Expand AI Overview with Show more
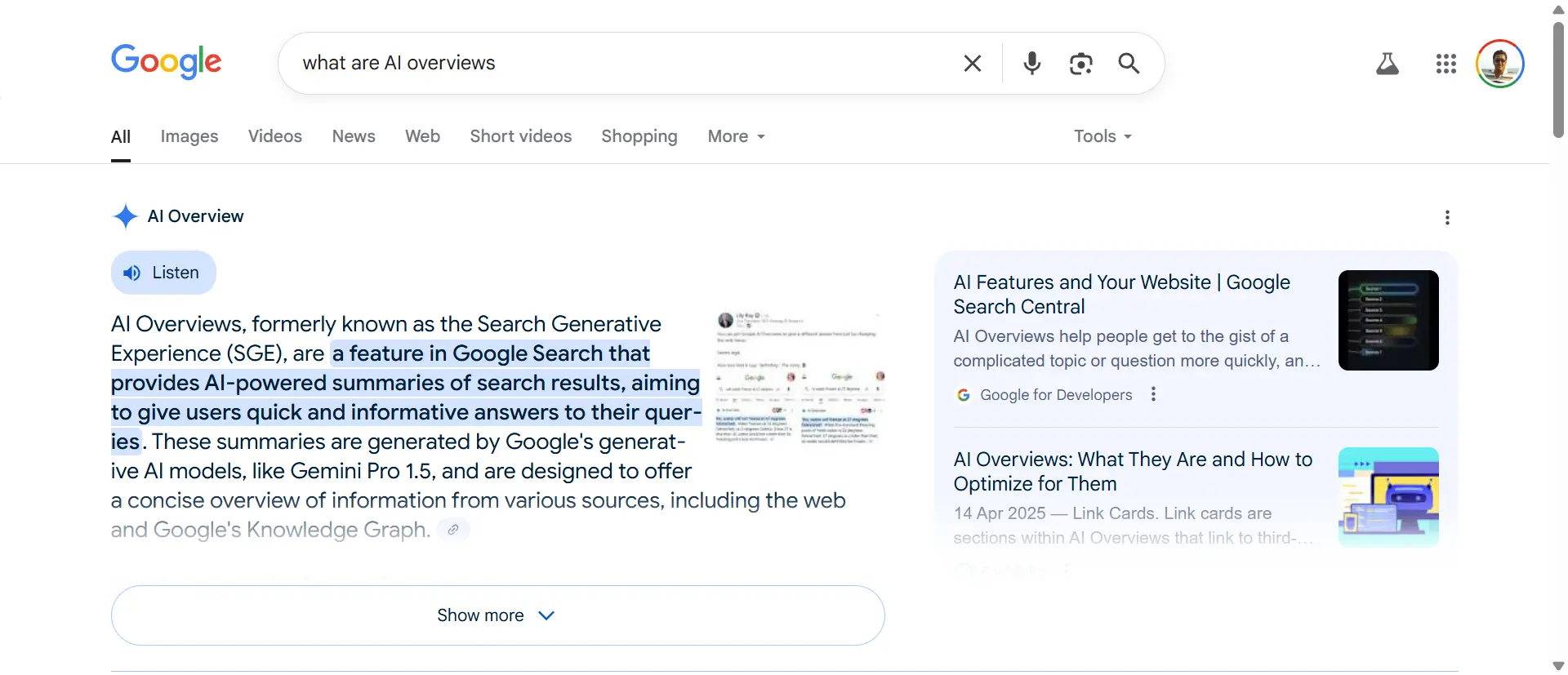The image size is (1568, 675). 497,615
